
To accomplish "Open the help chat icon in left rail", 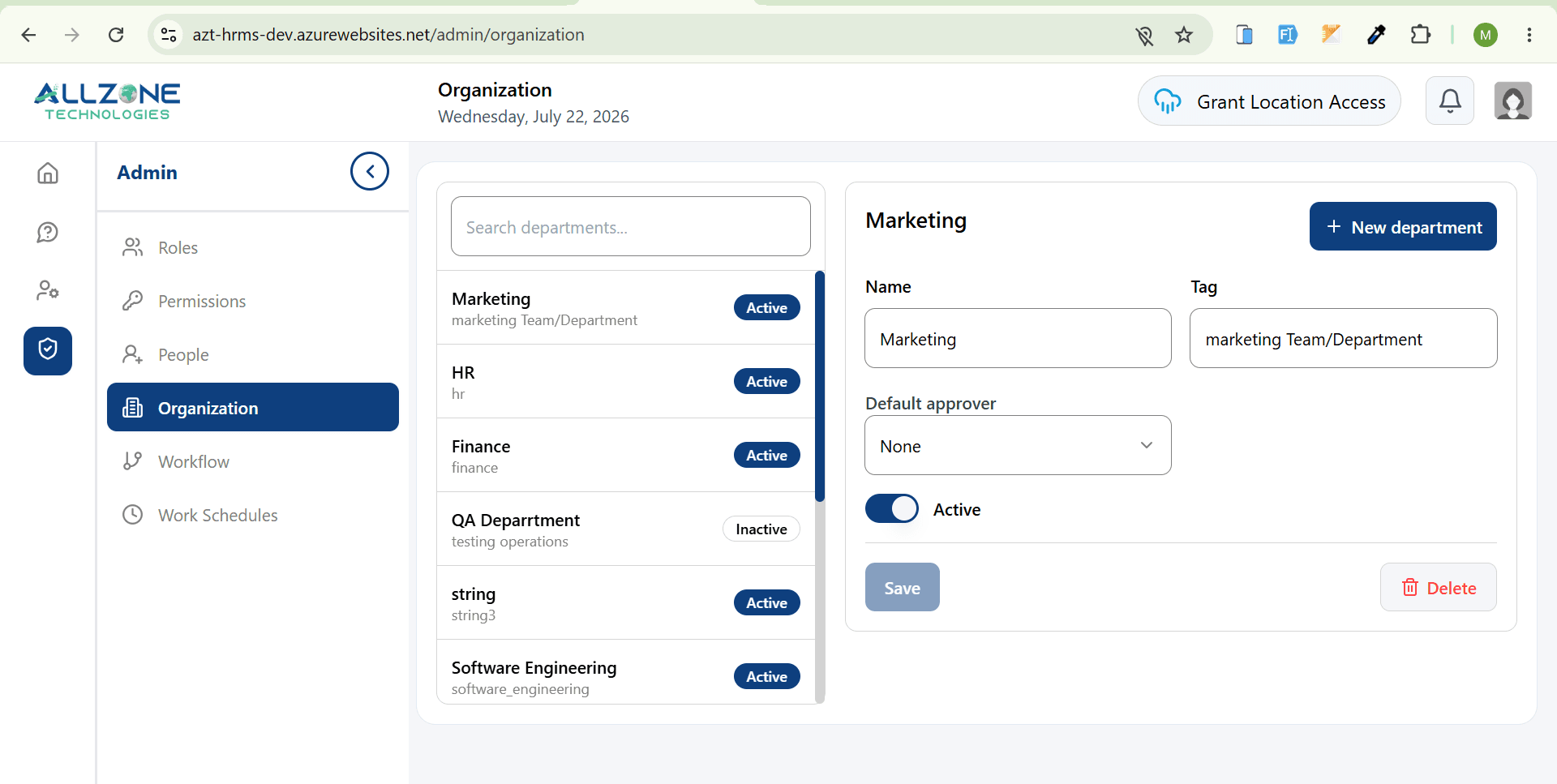I will 48,233.
